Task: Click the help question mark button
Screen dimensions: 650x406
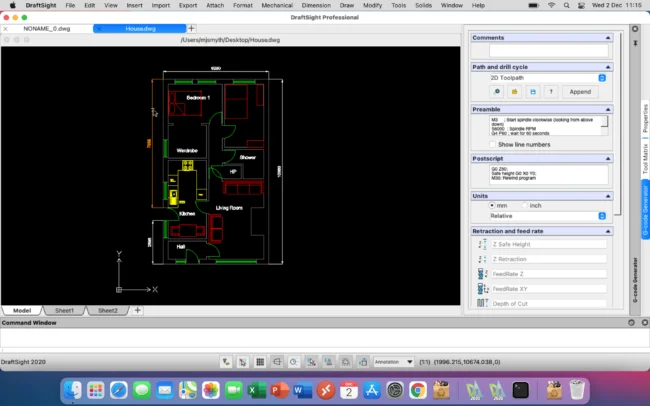Action: (550, 91)
